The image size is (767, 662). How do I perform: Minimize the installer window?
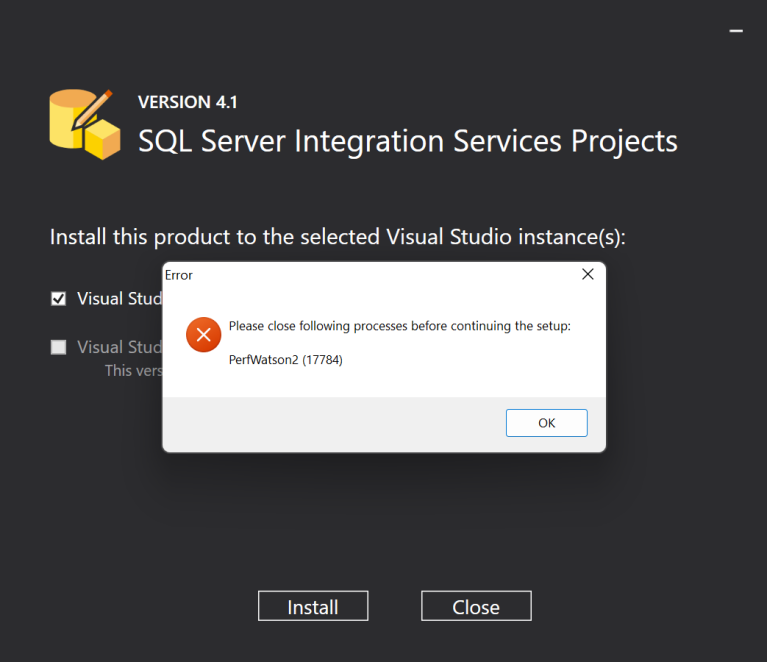tap(736, 32)
